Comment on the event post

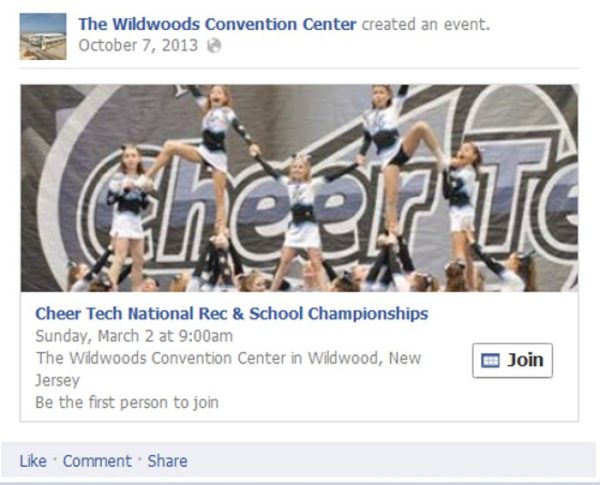(97, 461)
